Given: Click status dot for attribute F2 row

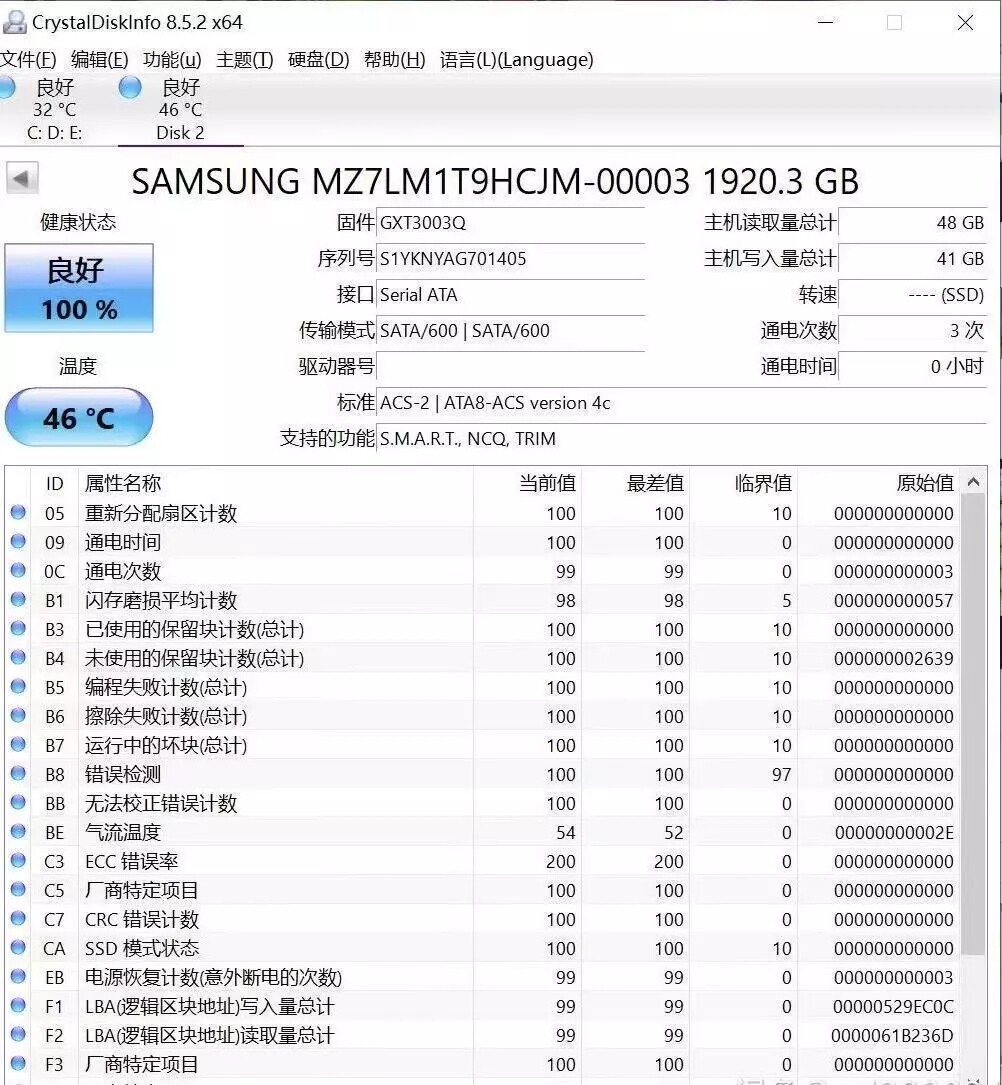Looking at the screenshot, I should pyautogui.click(x=18, y=1034).
